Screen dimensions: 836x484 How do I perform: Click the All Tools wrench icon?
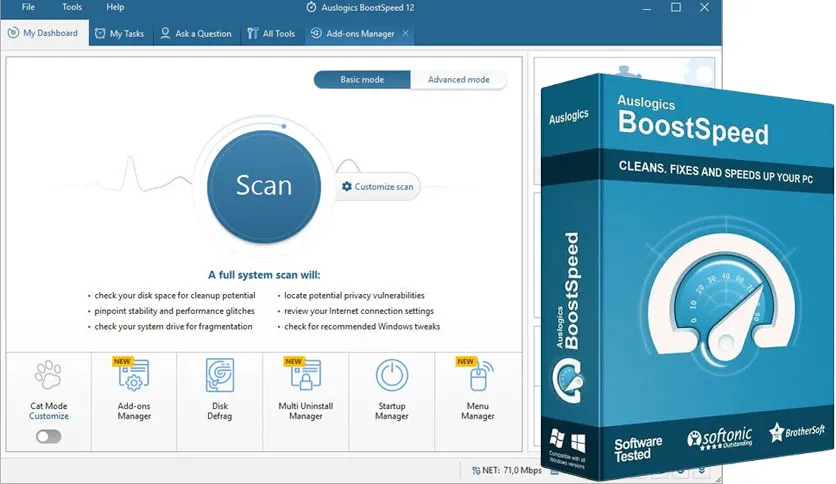(x=253, y=33)
